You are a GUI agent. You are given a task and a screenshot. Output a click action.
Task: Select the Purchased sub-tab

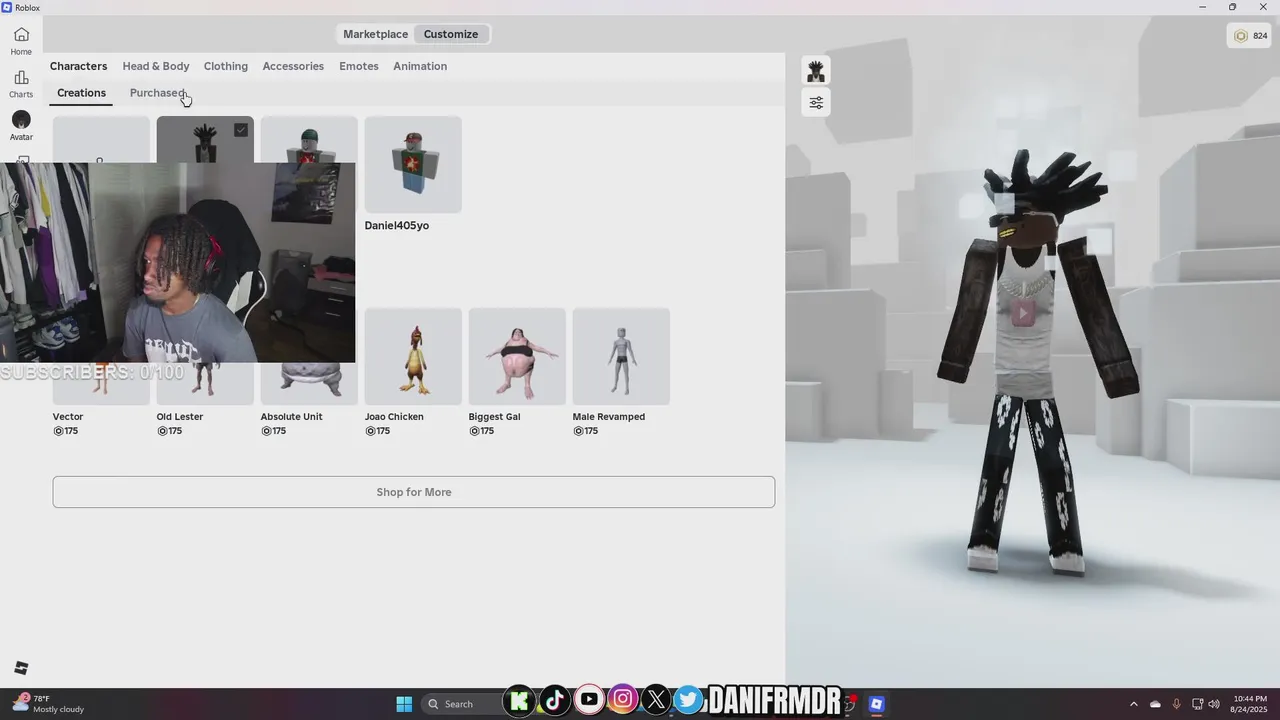(x=158, y=93)
